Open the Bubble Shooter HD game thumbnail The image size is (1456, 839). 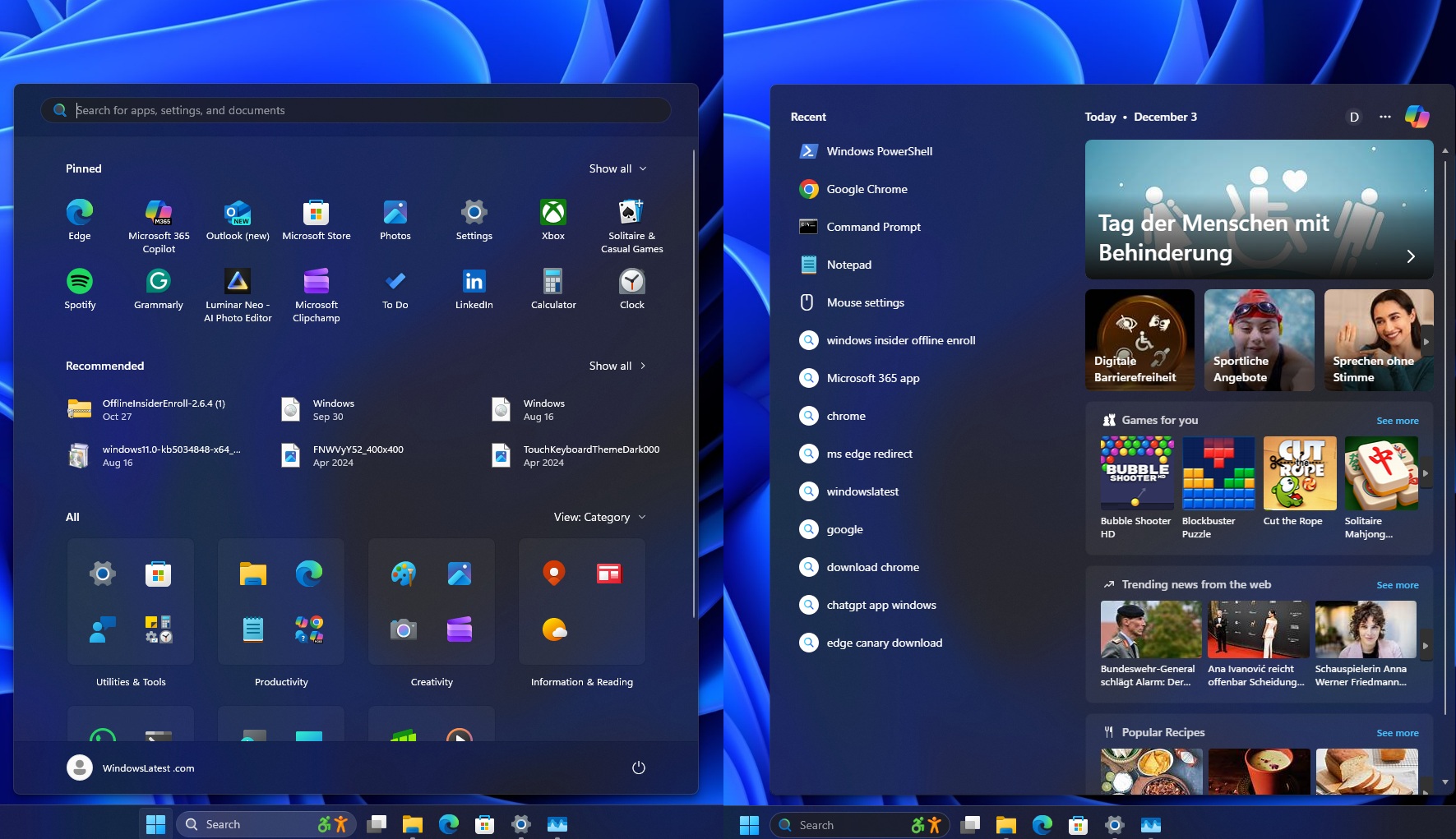point(1137,473)
